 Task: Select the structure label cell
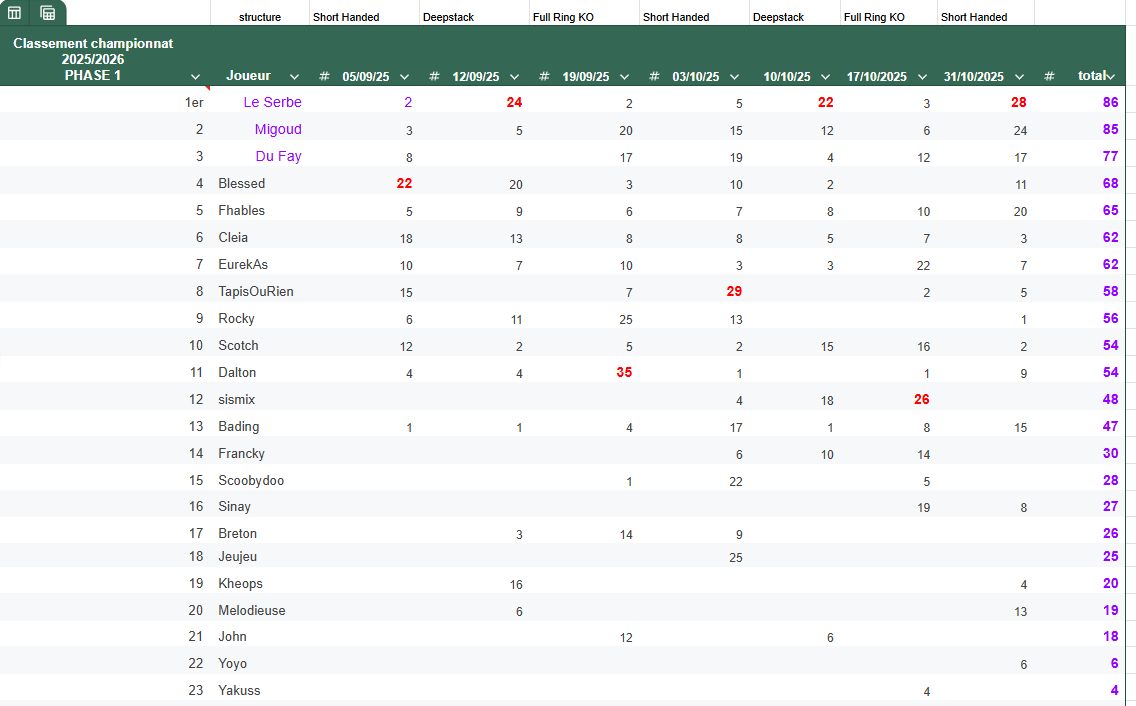(x=259, y=17)
